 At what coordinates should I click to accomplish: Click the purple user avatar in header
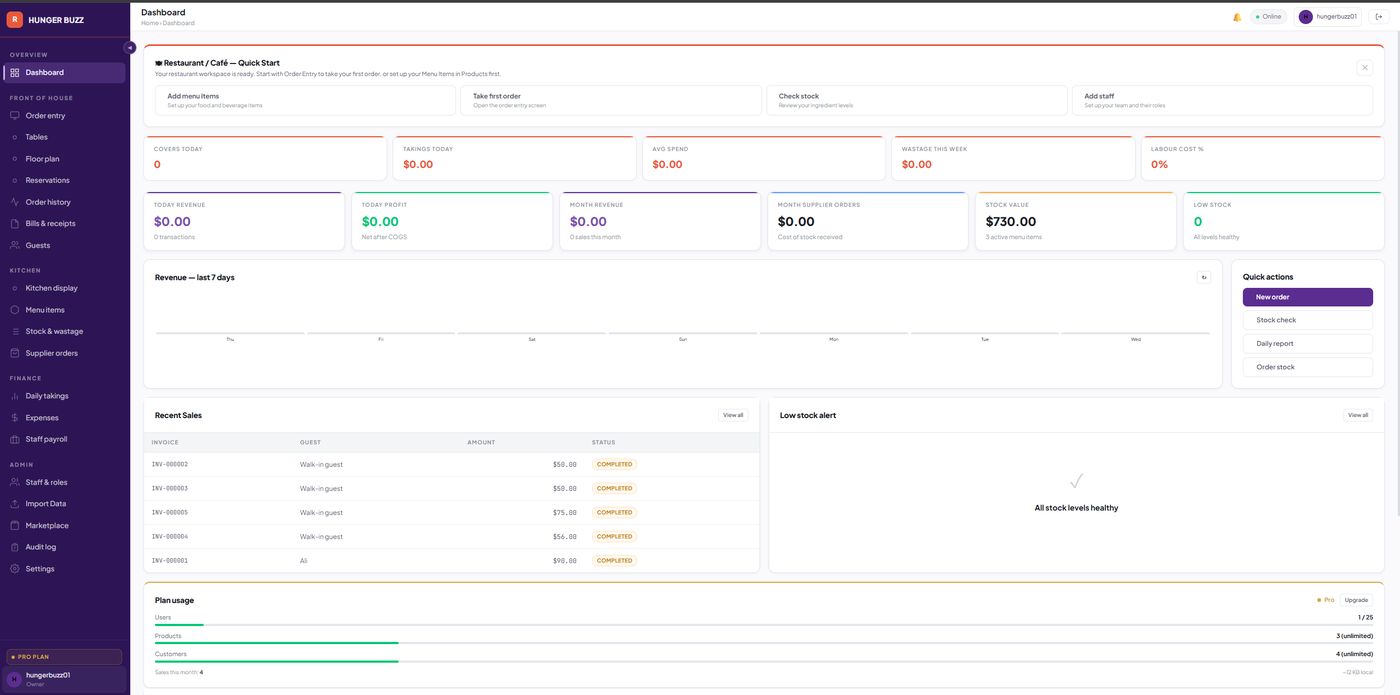point(1306,17)
